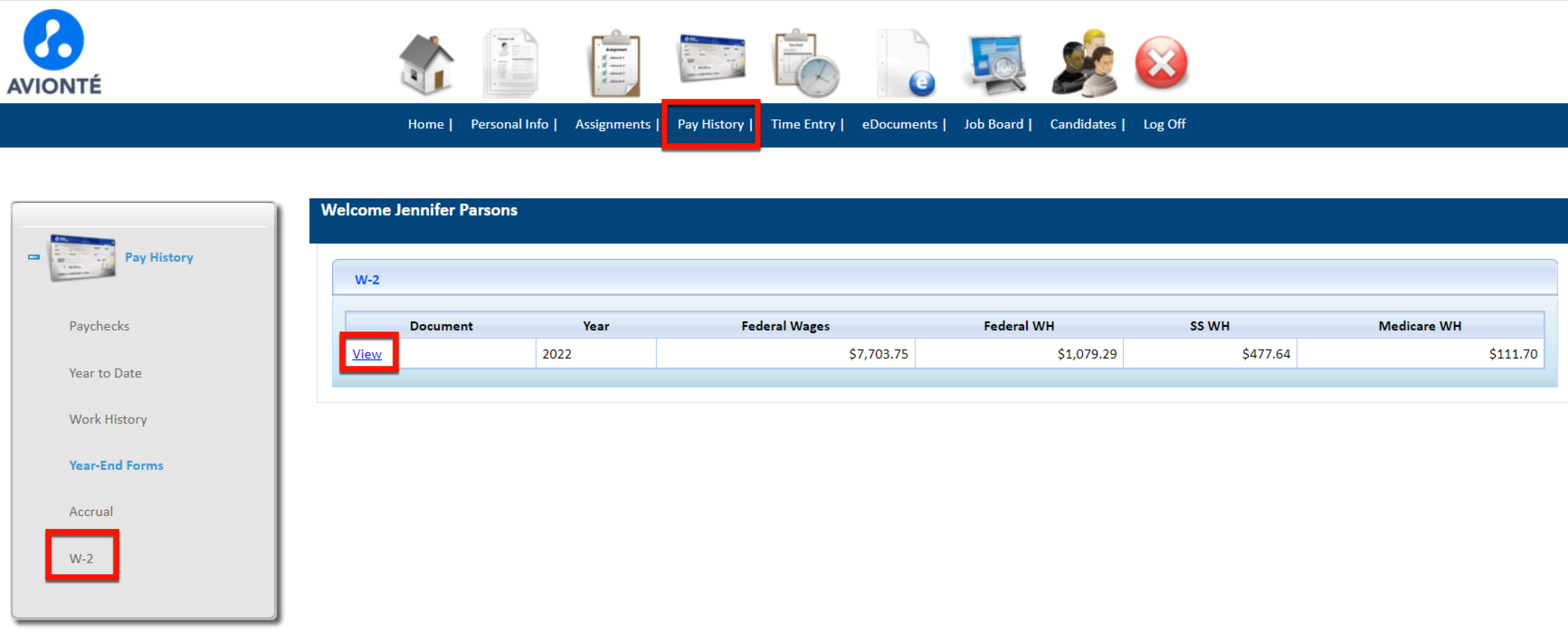Click the Avionté logo
The width and height of the screenshot is (1568, 631).
coord(53,52)
